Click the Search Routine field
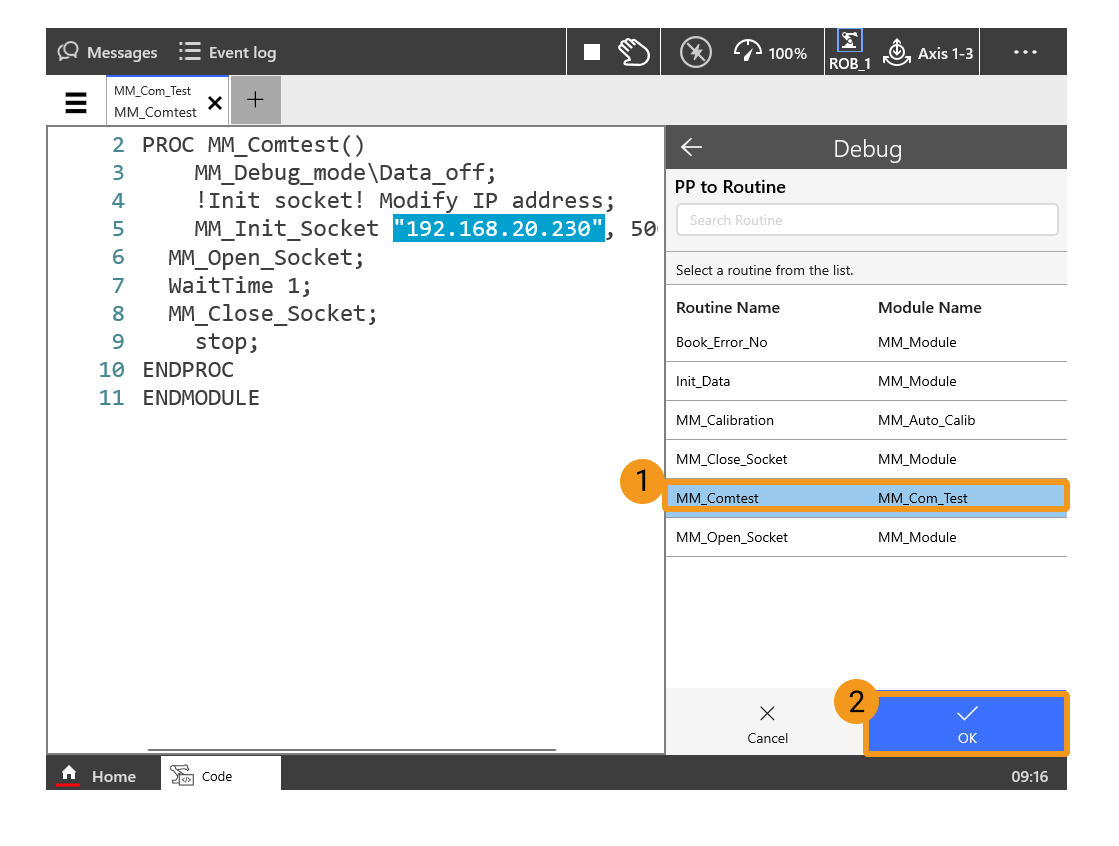Image resolution: width=1119 pixels, height=846 pixels. pyautogui.click(x=866, y=220)
